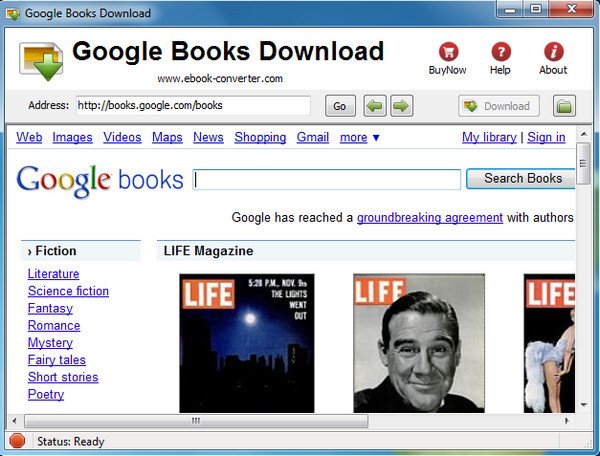The width and height of the screenshot is (600, 456).
Task: Click the horizontal scrollbar right arrow
Action: click(x=567, y=421)
